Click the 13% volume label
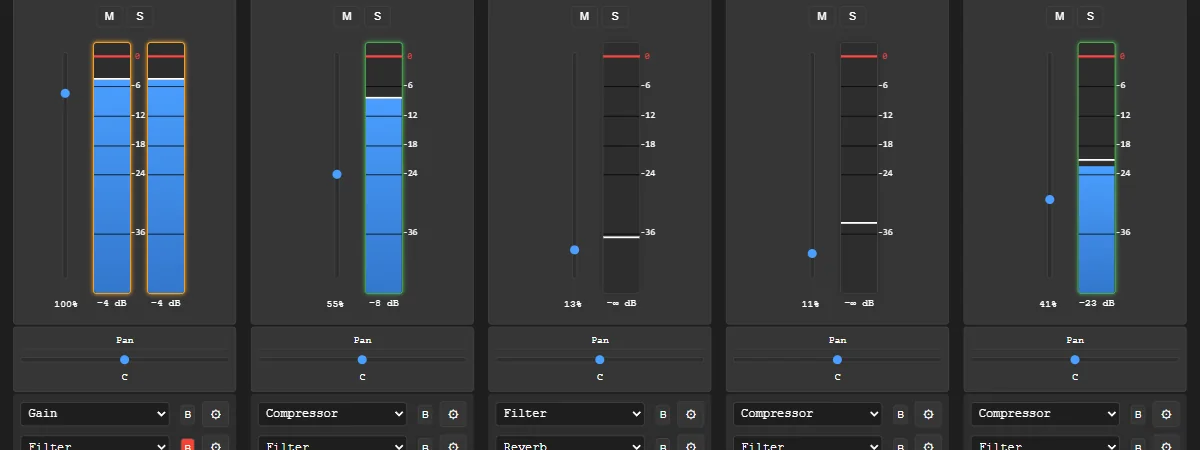The width and height of the screenshot is (1200, 450). pyautogui.click(x=572, y=303)
